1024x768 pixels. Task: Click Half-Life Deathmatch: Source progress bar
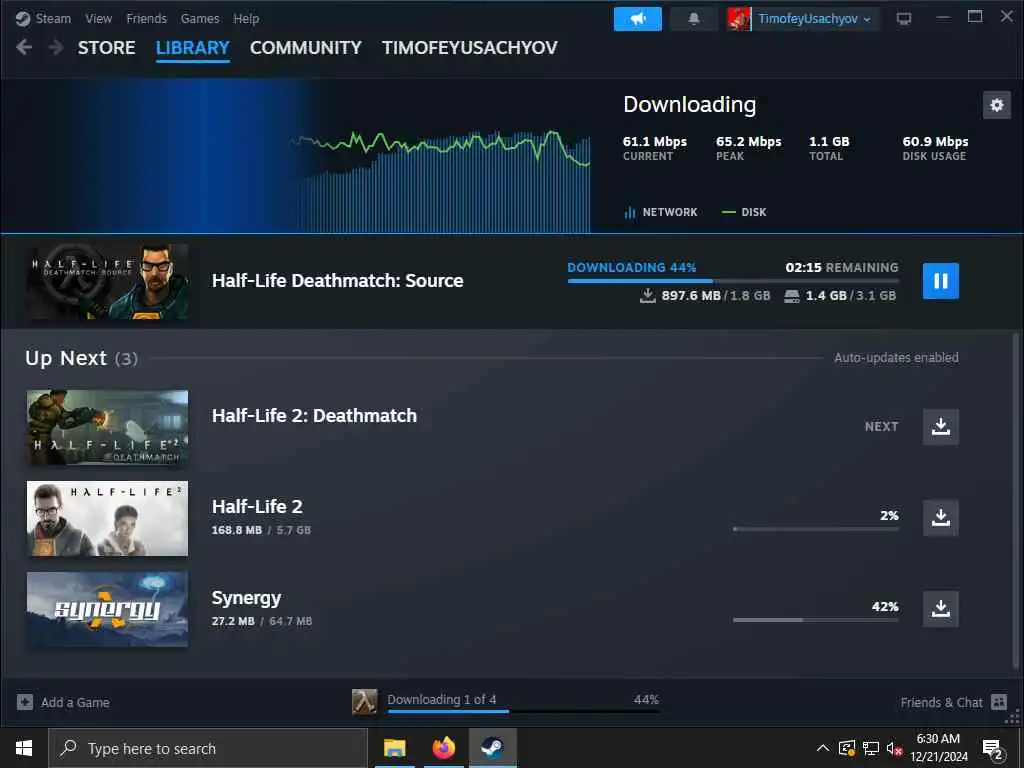(x=733, y=281)
